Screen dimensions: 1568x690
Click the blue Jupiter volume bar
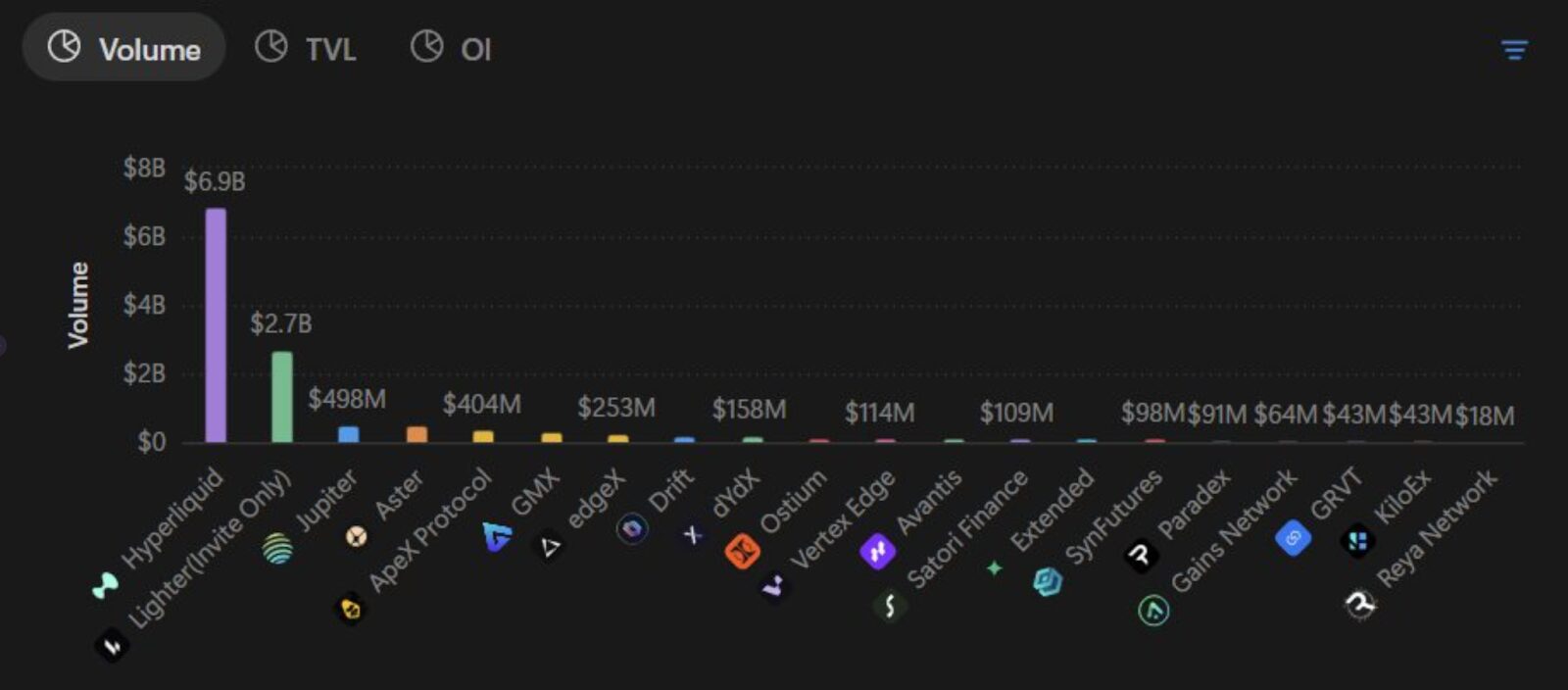(348, 434)
